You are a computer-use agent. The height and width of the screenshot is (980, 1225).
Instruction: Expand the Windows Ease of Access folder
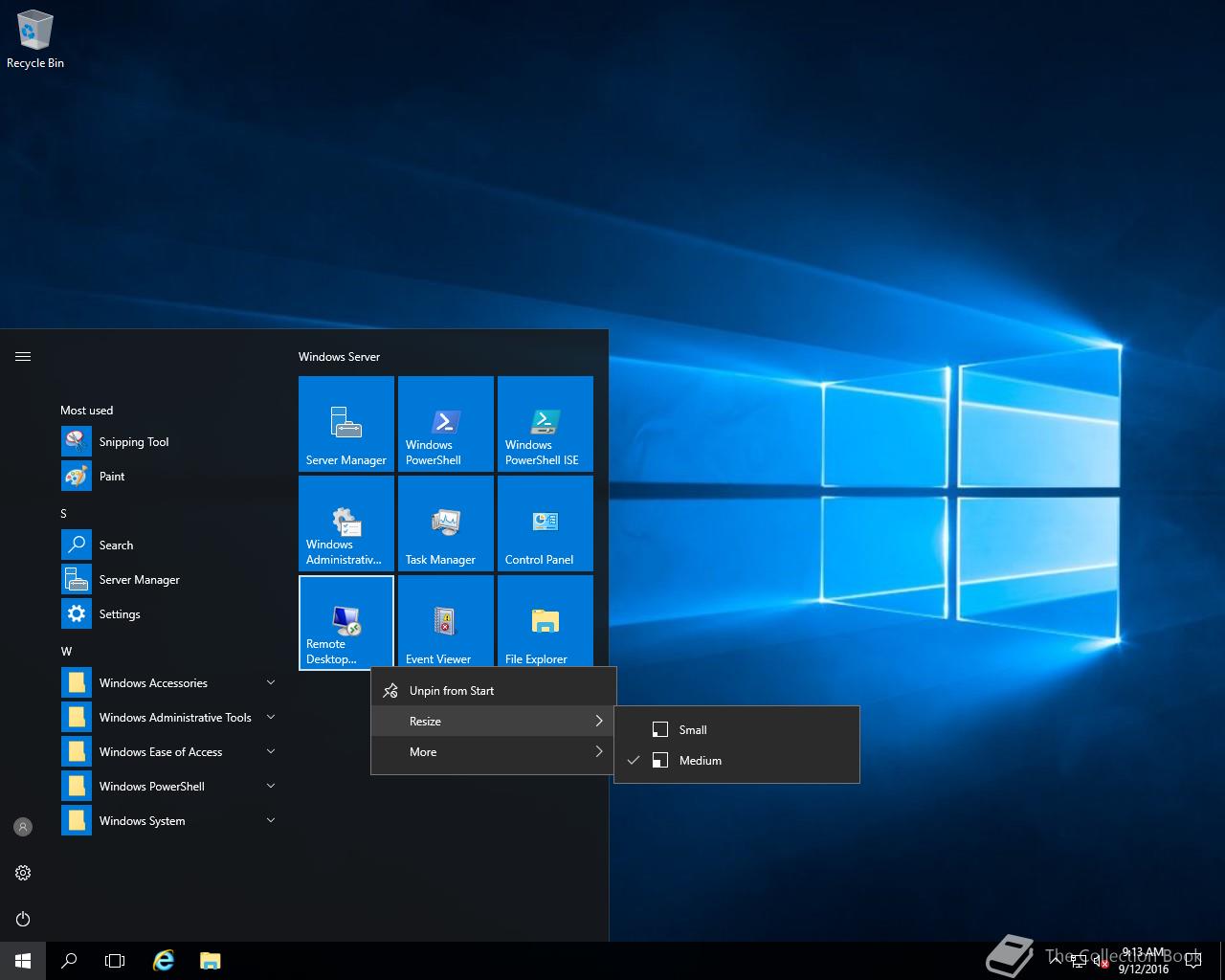coord(168,752)
